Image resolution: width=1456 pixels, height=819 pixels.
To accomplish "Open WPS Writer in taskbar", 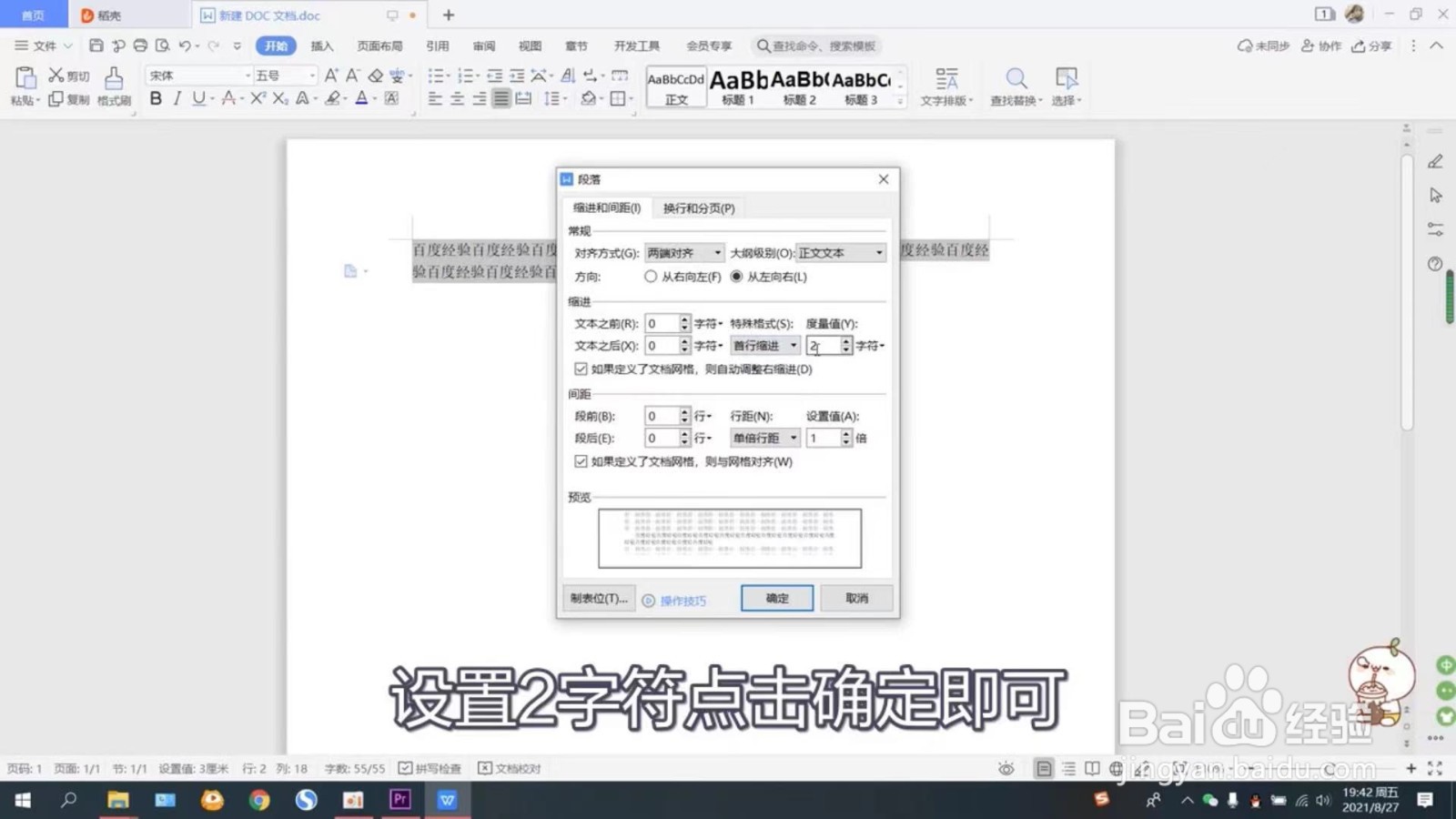I will (x=447, y=800).
